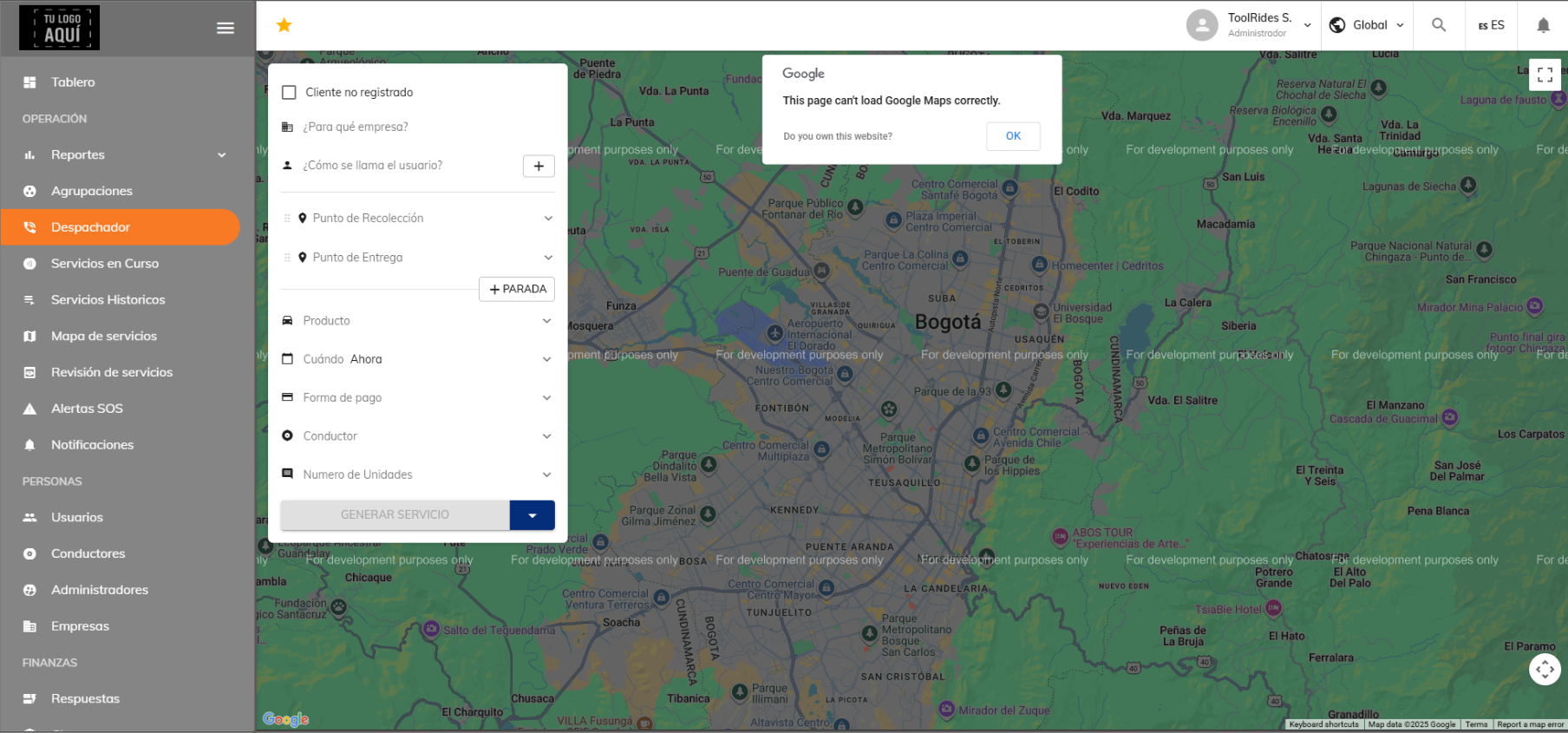Click the Despachador phone icon
Image resolution: width=1568 pixels, height=733 pixels.
[x=29, y=227]
